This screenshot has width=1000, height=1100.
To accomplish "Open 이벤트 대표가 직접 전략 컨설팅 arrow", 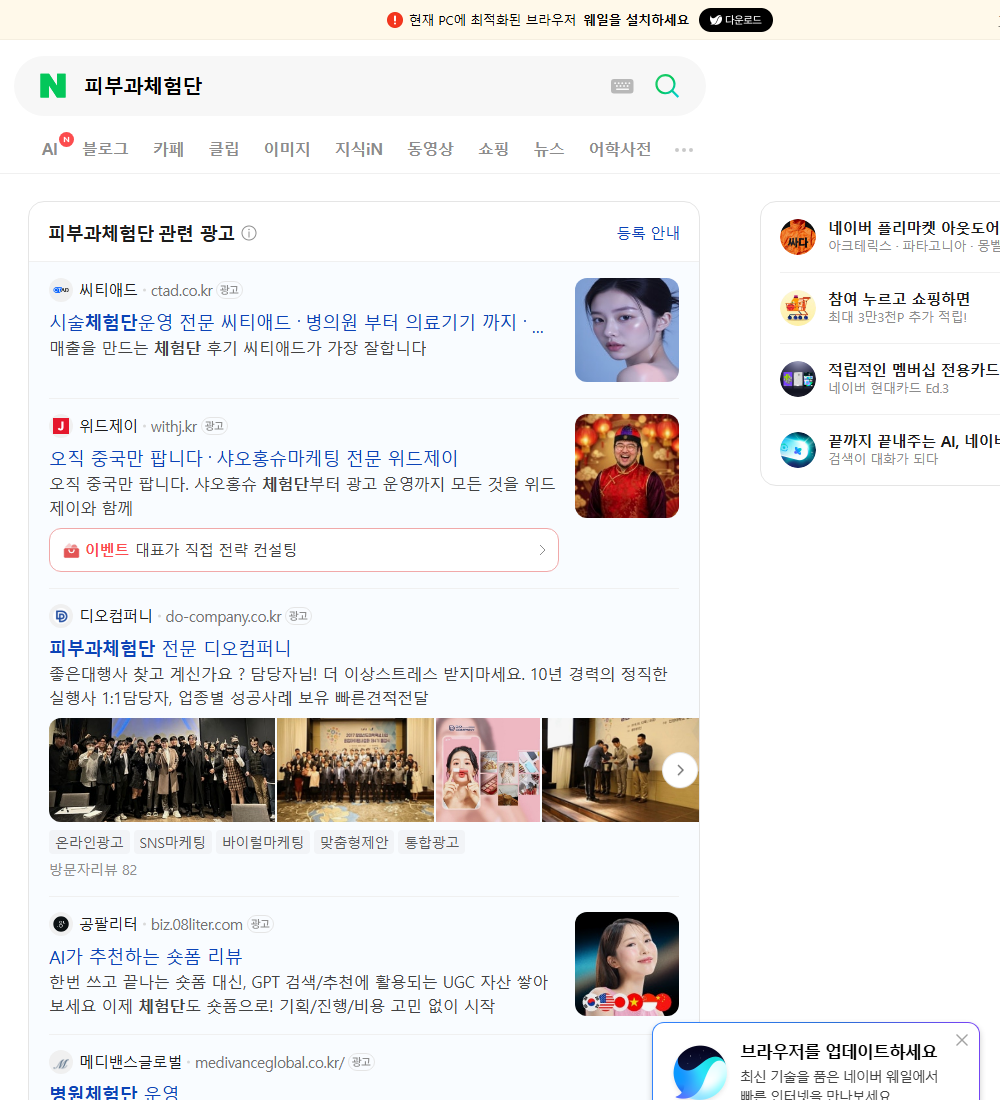I will (542, 550).
